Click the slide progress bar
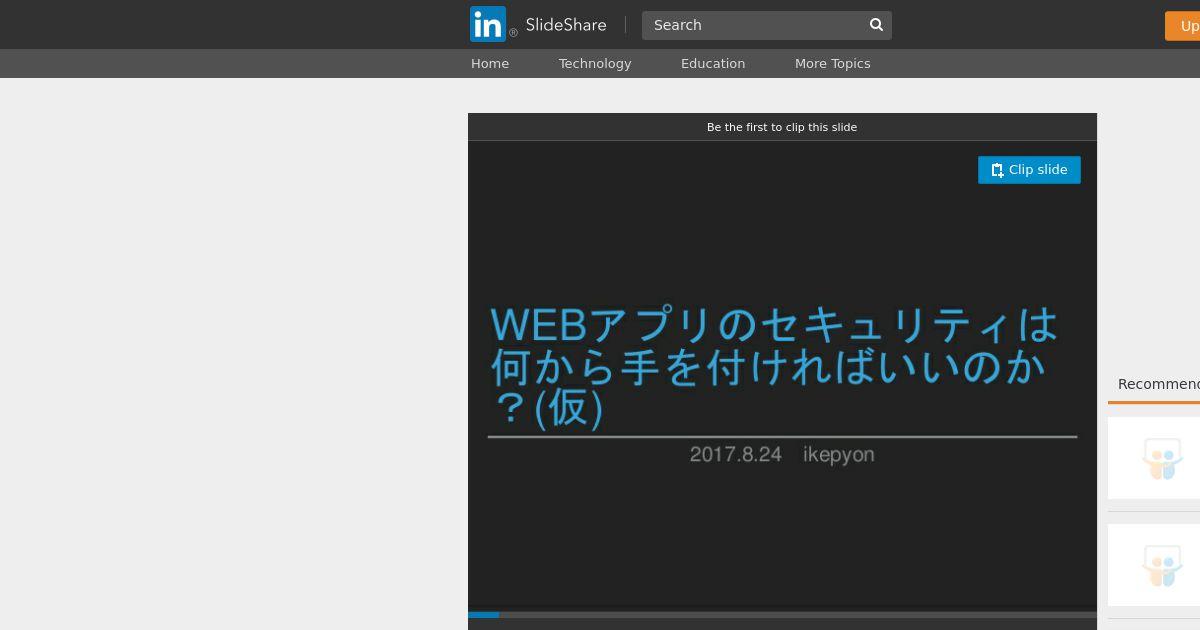 point(782,615)
